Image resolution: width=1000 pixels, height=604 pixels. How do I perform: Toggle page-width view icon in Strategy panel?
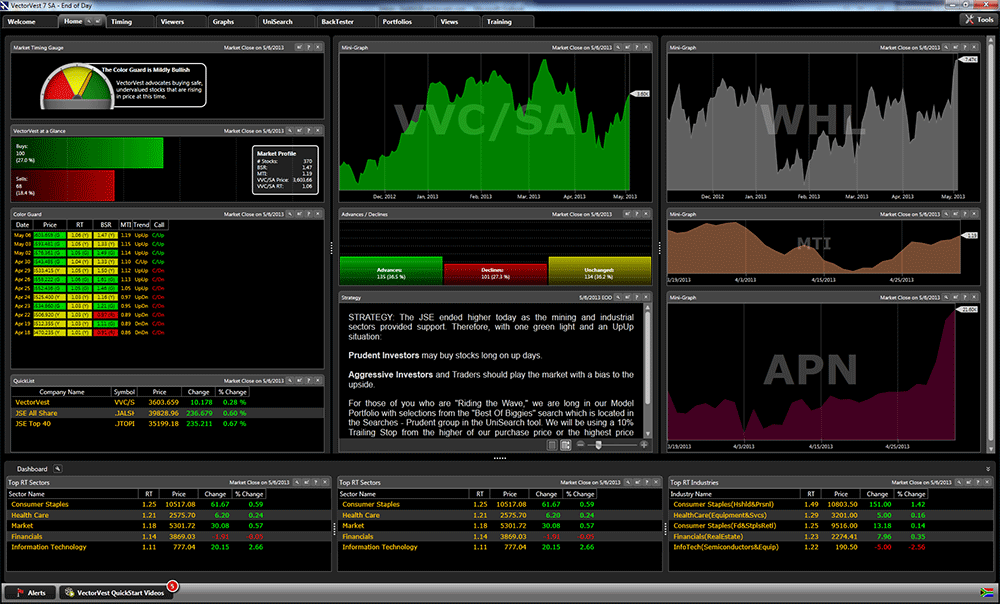[x=565, y=444]
